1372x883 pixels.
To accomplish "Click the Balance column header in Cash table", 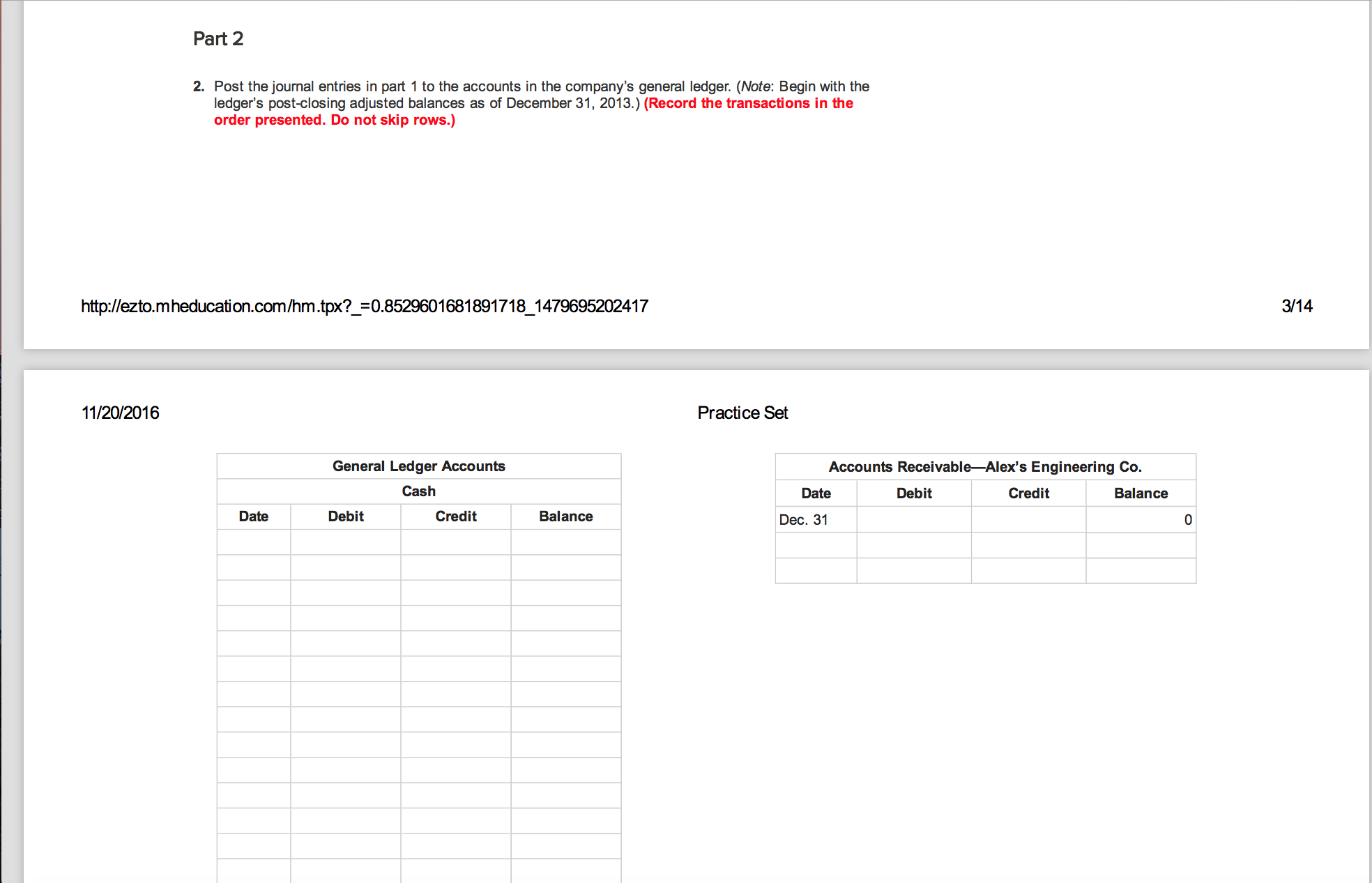I will (x=565, y=516).
